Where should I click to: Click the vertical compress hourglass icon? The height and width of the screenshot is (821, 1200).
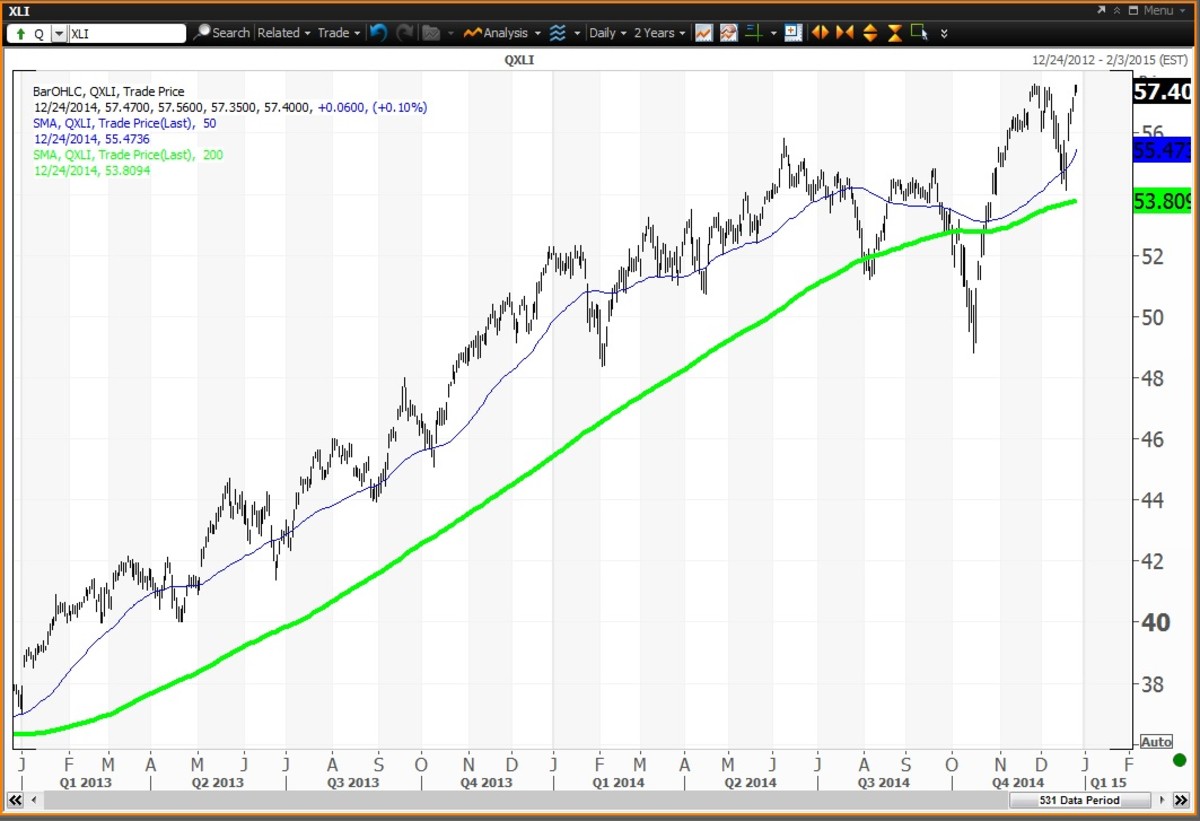click(x=895, y=33)
